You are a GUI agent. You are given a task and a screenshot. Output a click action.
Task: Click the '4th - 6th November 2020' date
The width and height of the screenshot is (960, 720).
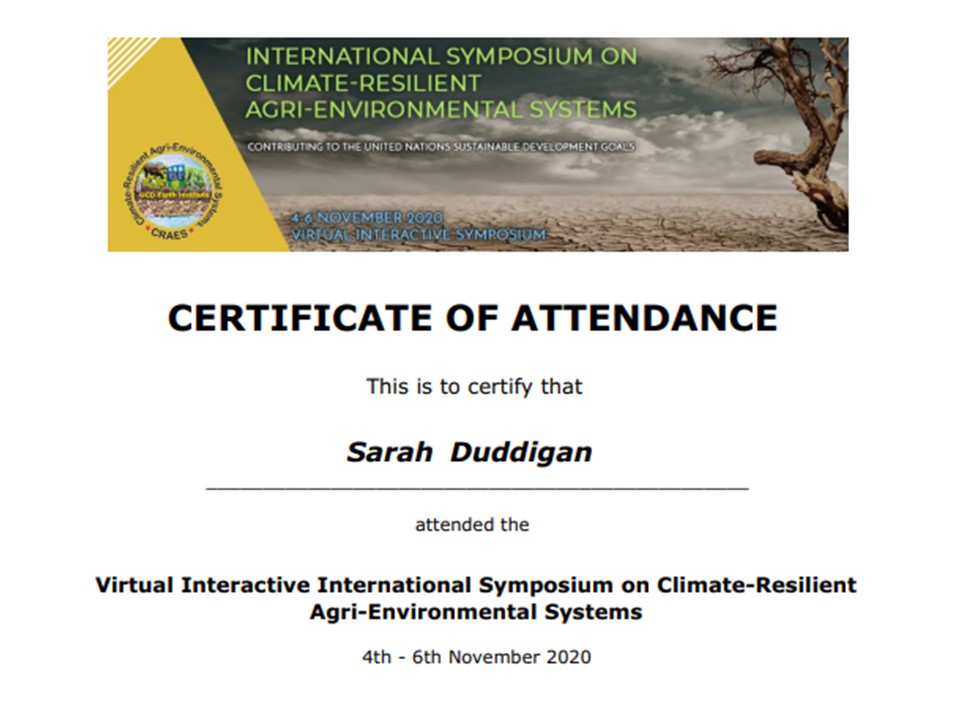476,657
